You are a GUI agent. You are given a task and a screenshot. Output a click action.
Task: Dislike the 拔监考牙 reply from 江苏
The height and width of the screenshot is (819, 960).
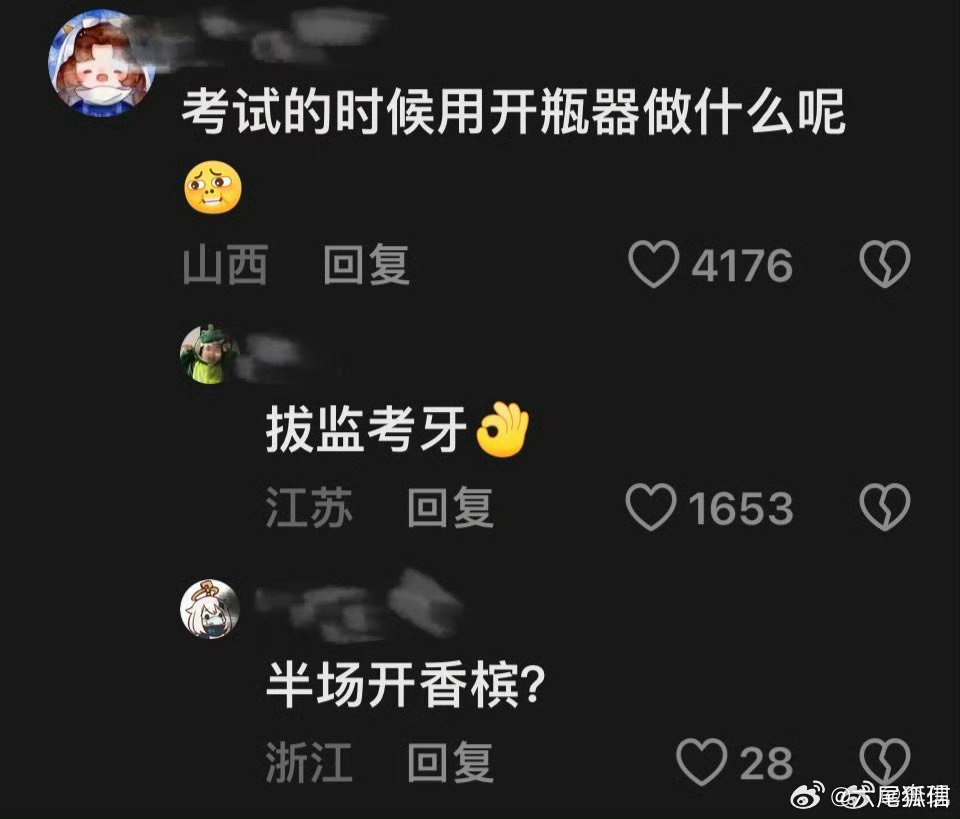885,507
